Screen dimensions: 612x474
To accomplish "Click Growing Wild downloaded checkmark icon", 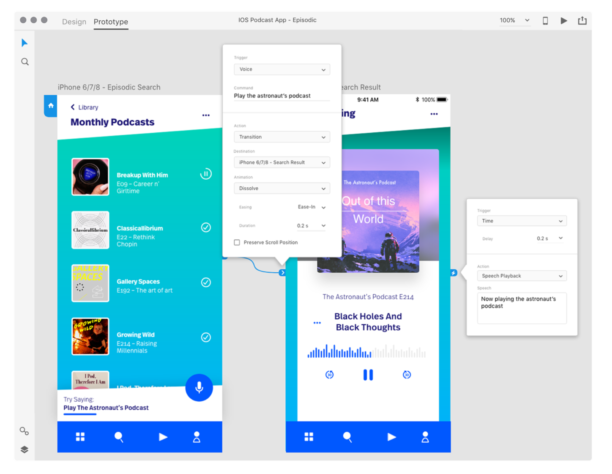I will point(206,337).
